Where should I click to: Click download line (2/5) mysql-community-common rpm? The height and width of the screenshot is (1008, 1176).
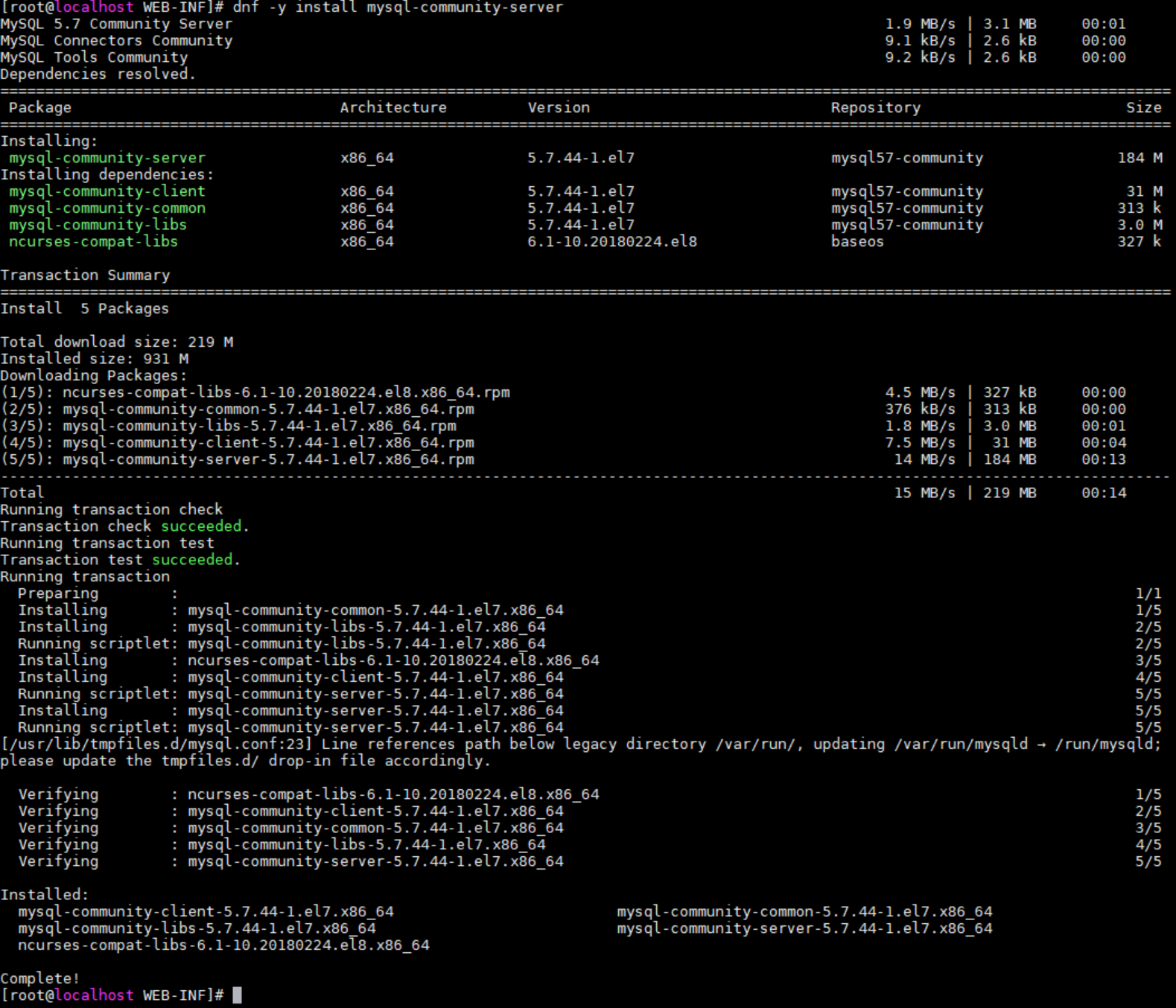[x=238, y=409]
